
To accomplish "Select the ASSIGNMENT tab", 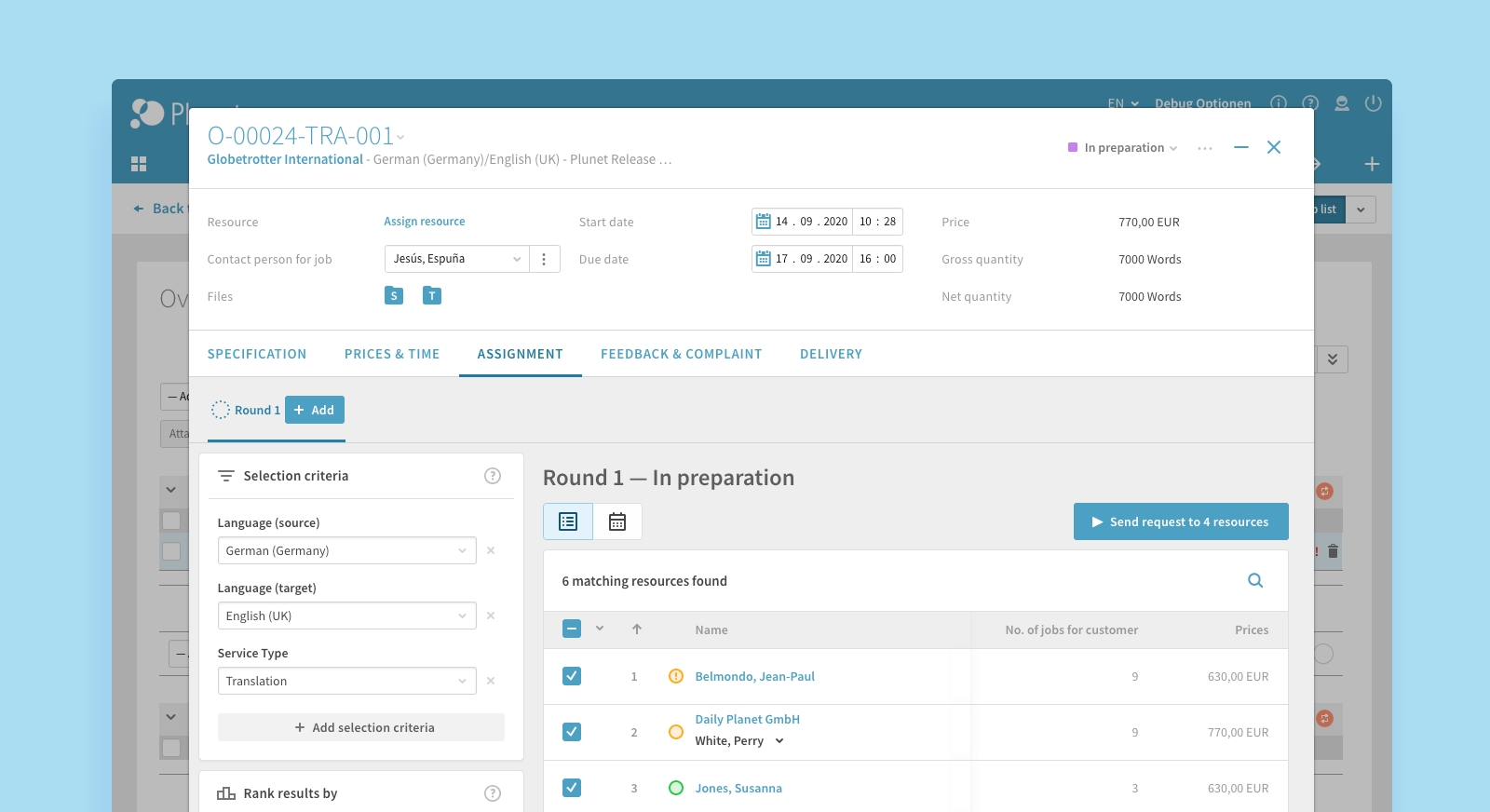I will point(521,354).
